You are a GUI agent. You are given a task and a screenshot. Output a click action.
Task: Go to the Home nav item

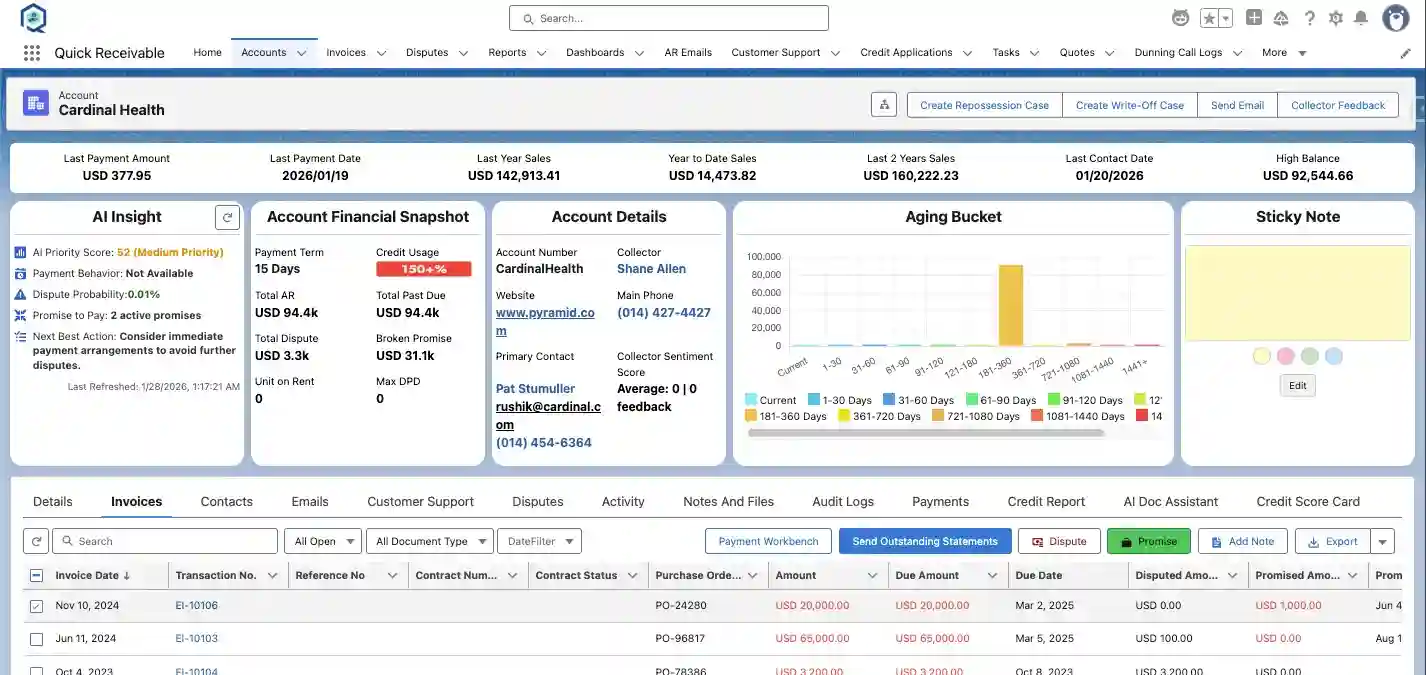click(207, 53)
